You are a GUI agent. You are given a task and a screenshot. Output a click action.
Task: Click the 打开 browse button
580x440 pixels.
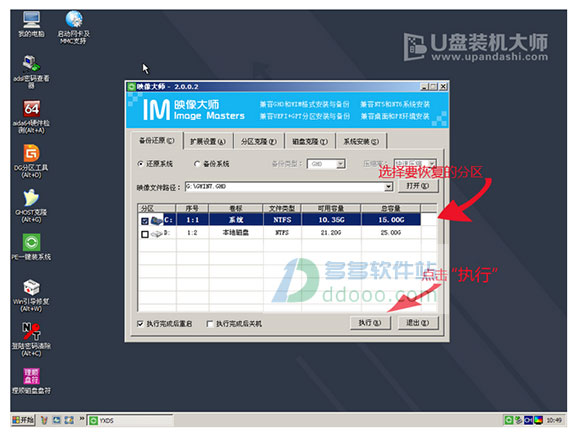coord(418,186)
